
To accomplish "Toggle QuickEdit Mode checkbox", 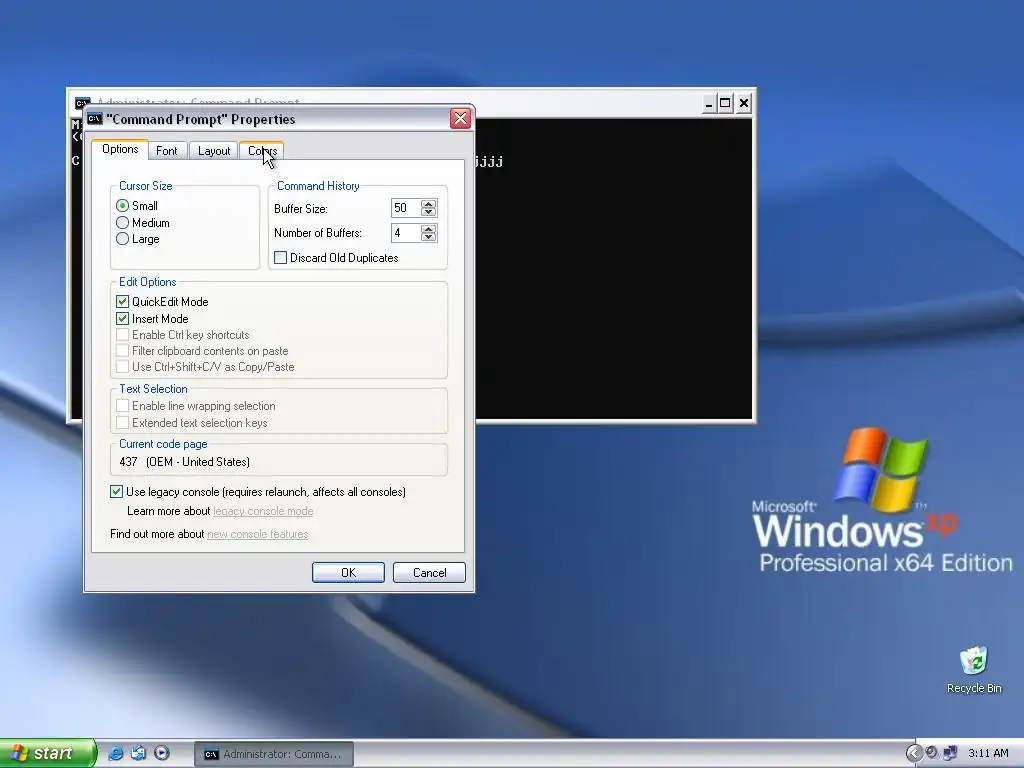I will [x=122, y=302].
